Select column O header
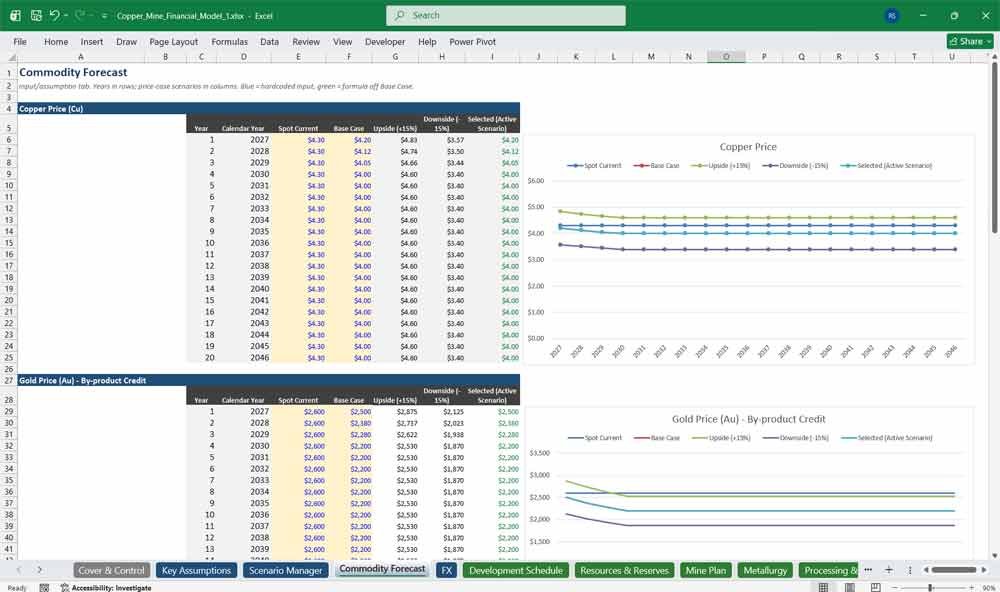The height and width of the screenshot is (592, 1000). [726, 57]
